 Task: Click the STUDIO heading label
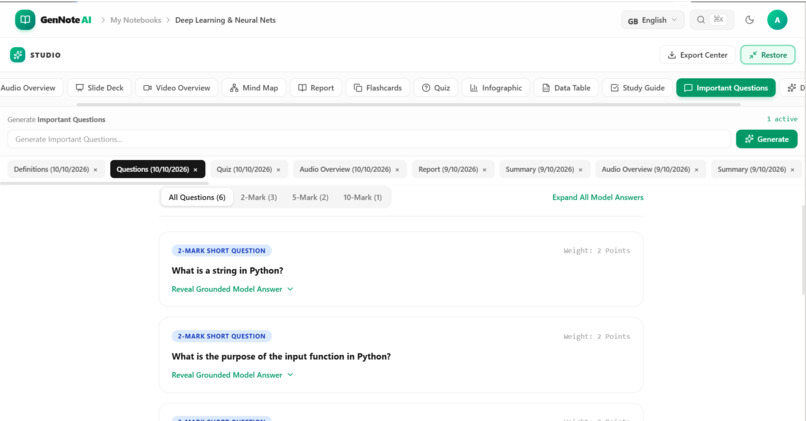pyautogui.click(x=45, y=55)
